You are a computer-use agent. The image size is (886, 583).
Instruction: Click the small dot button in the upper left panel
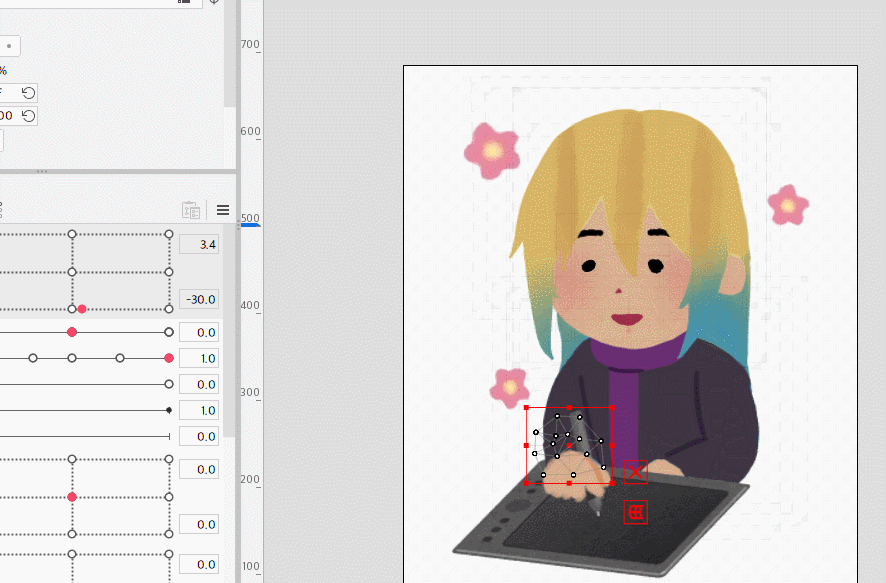pyautogui.click(x=9, y=46)
